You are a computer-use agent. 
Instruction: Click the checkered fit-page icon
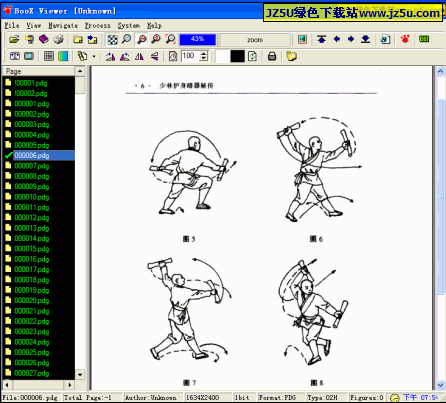(x=112, y=39)
